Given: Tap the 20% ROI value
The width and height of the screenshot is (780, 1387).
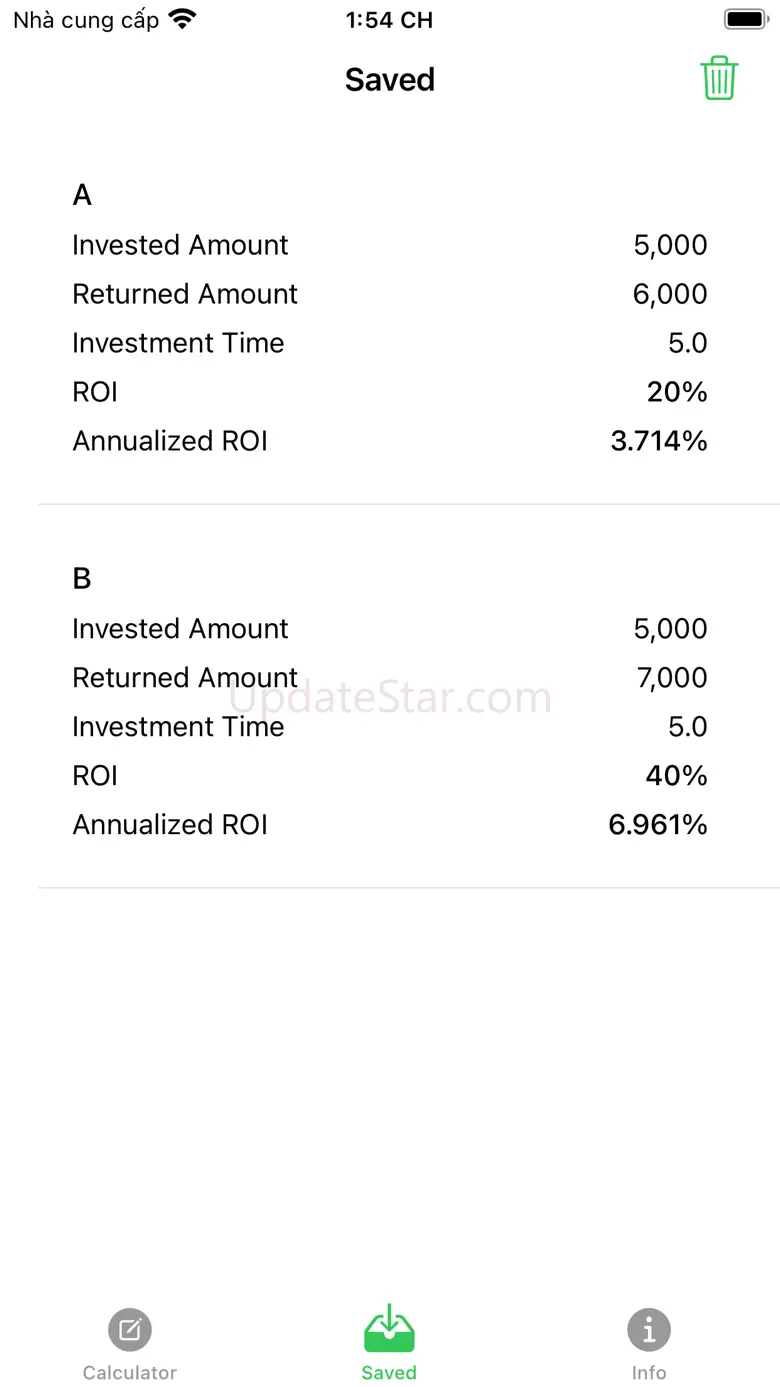Looking at the screenshot, I should 677,392.
